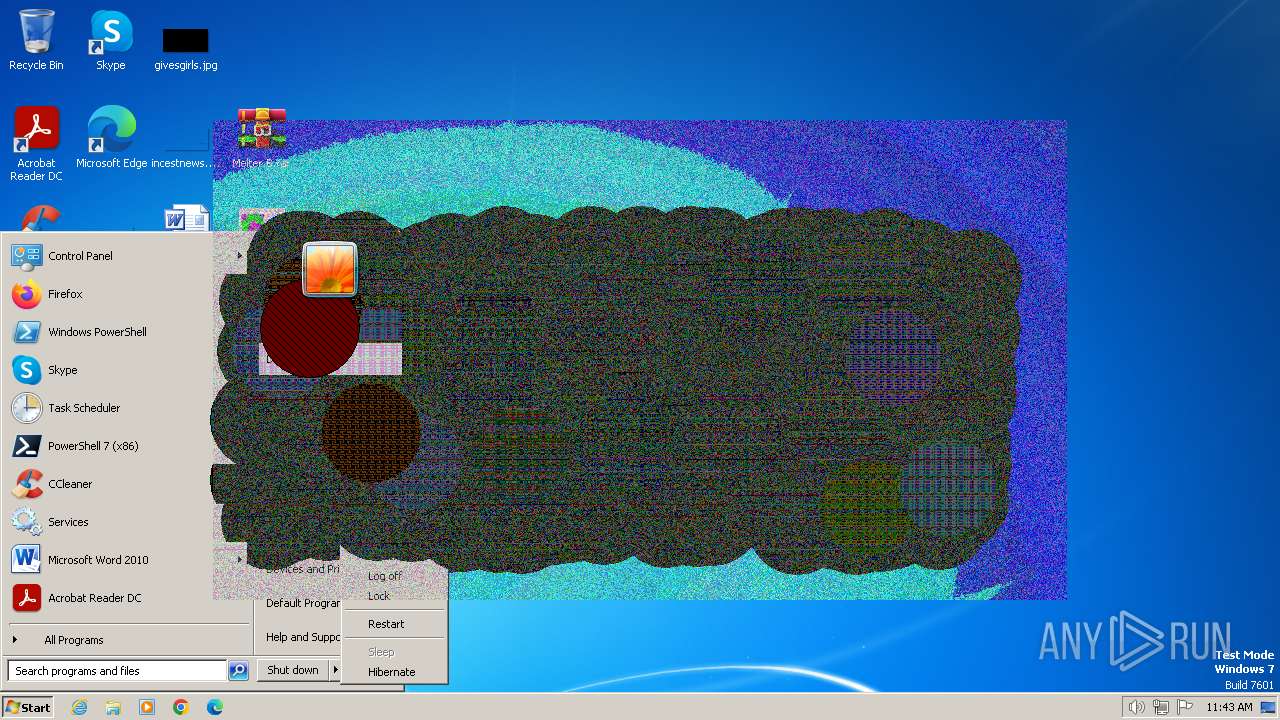Open shut down options arrow

[x=335, y=670]
